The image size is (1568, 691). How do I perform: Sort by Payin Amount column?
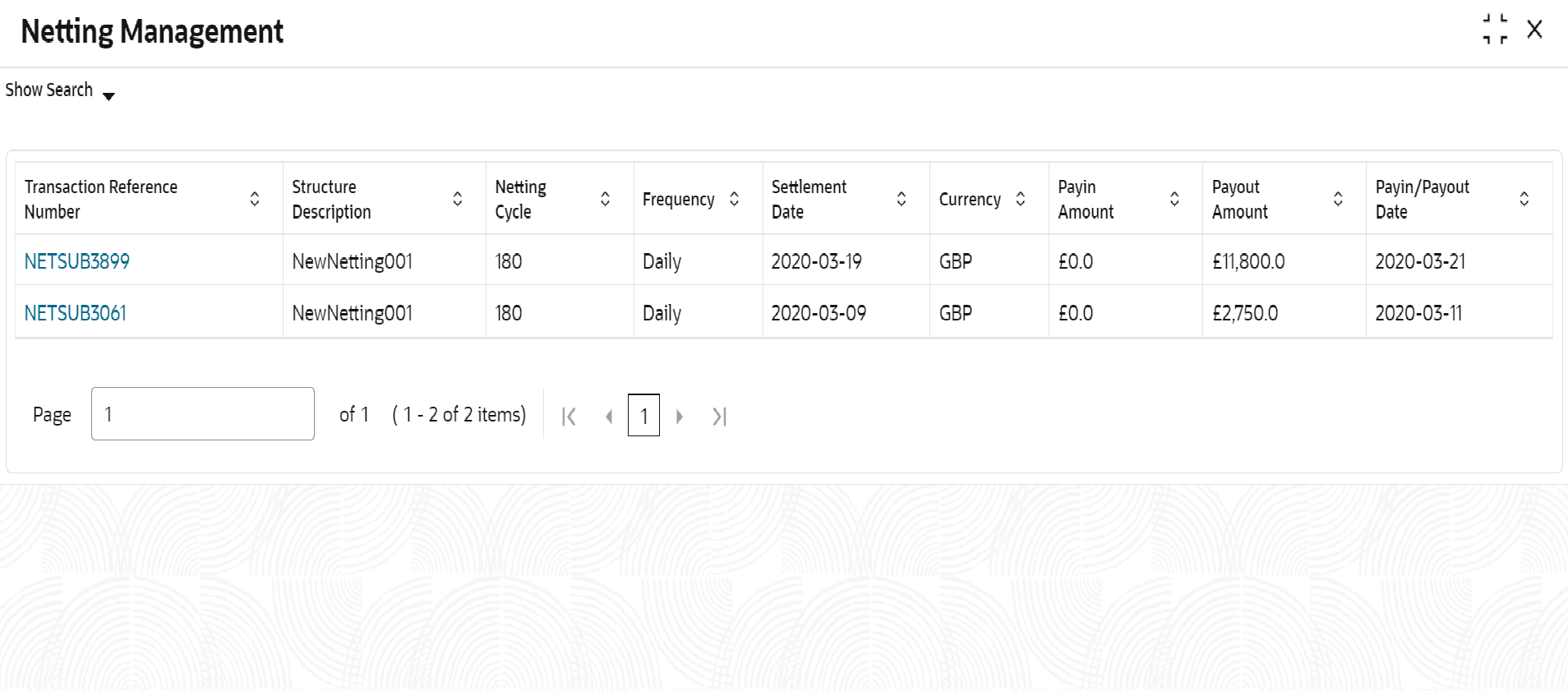(1174, 199)
